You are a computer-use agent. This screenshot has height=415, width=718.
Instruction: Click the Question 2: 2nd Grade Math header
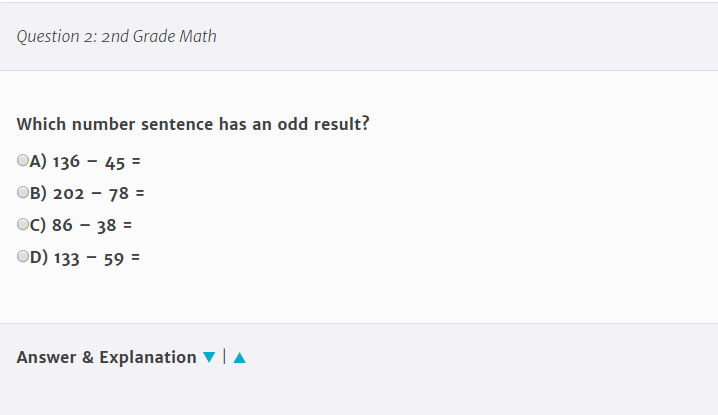[x=117, y=37]
